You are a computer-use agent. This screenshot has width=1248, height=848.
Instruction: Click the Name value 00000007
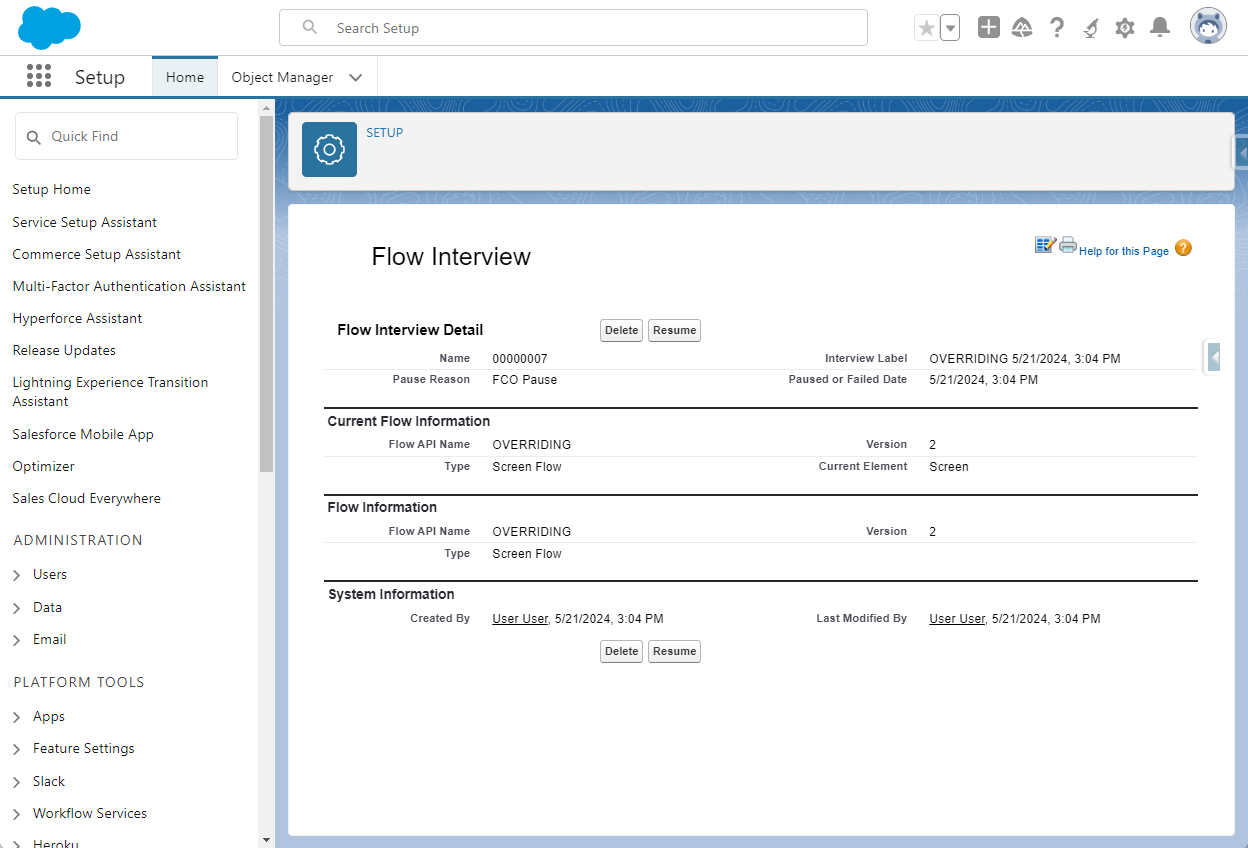coord(520,358)
